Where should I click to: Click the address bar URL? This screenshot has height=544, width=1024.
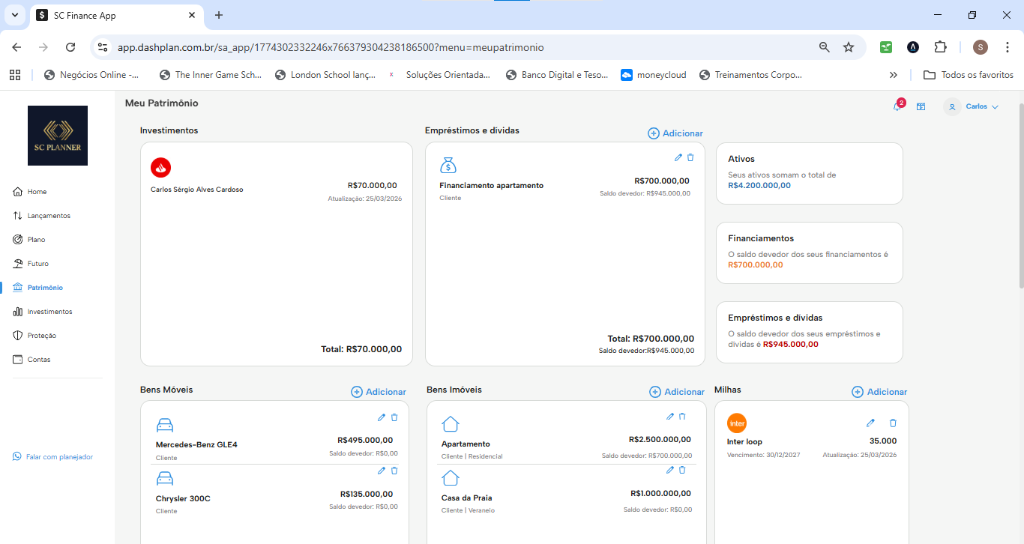tap(330, 47)
